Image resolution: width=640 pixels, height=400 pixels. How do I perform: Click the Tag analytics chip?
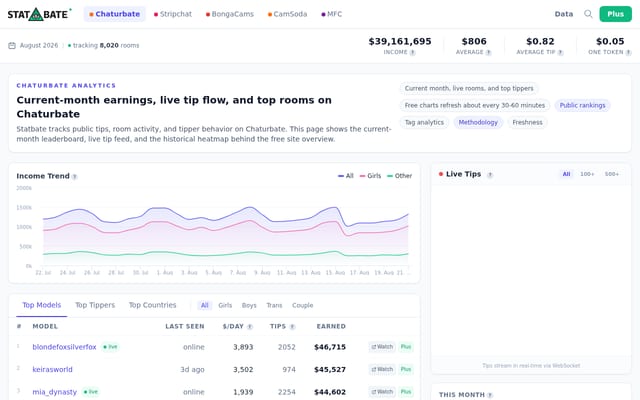(424, 122)
